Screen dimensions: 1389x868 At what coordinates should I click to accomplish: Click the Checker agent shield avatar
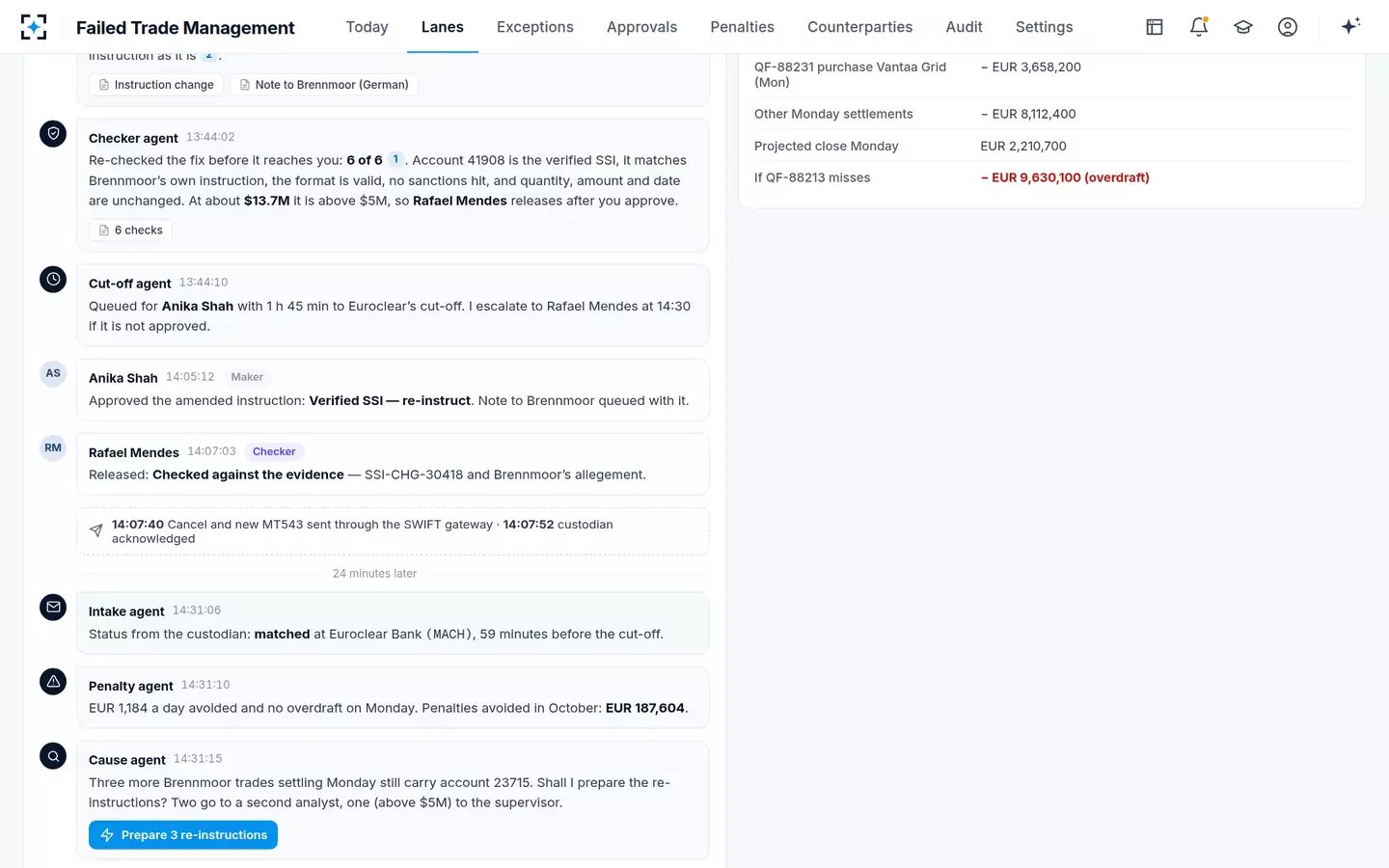53,134
